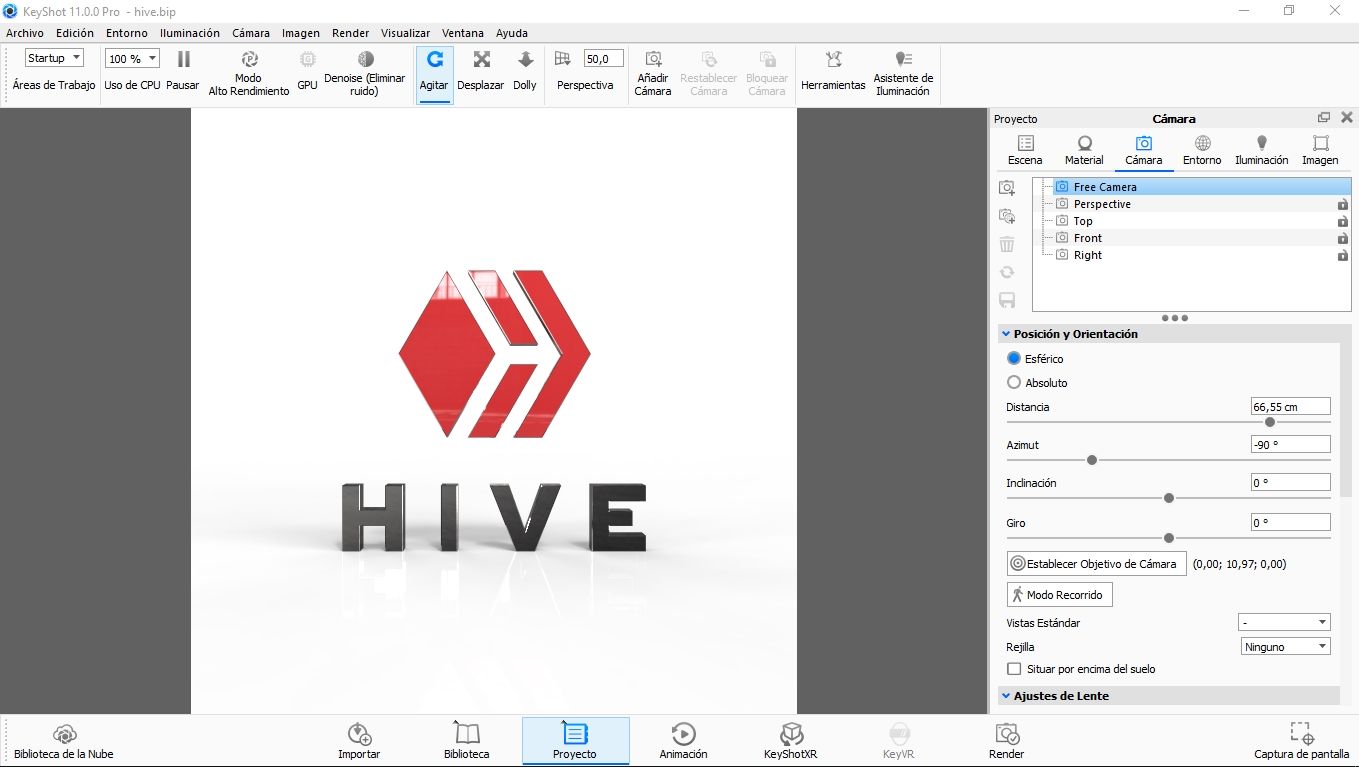Select Absoluto radio option
Screen dimensions: 1359x767
pyautogui.click(x=1014, y=382)
